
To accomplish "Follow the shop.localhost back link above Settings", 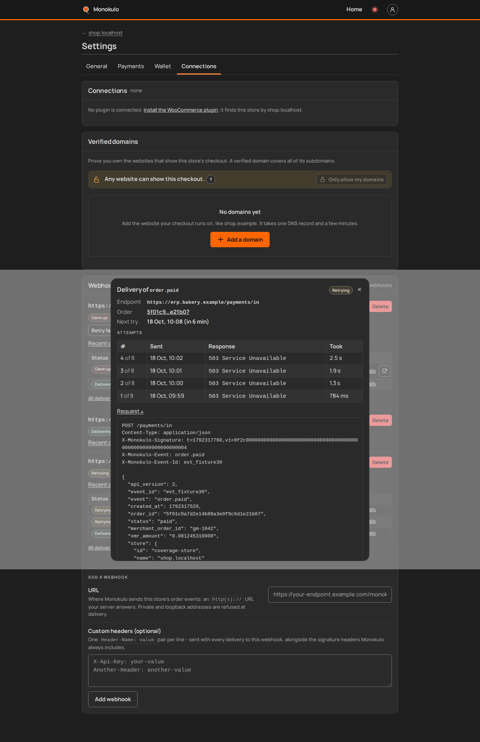I will pyautogui.click(x=105, y=33).
